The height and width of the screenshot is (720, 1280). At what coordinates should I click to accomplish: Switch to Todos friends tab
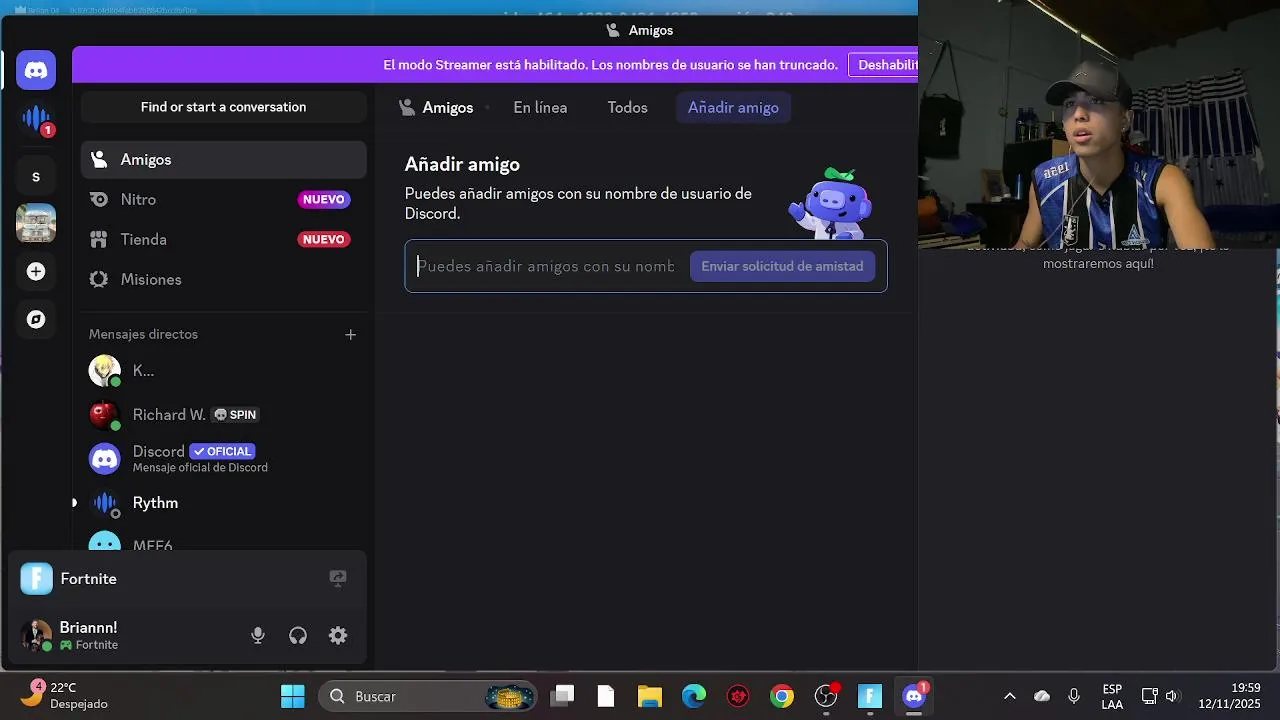[627, 107]
